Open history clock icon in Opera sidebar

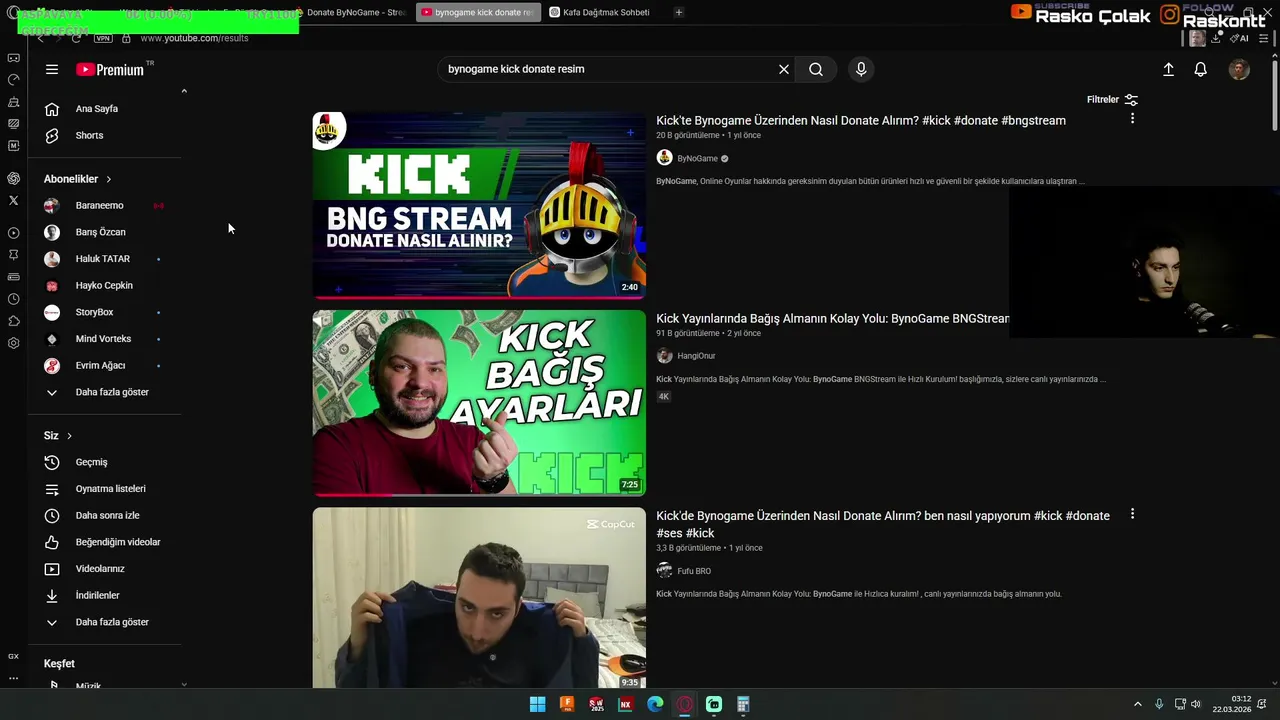13,299
